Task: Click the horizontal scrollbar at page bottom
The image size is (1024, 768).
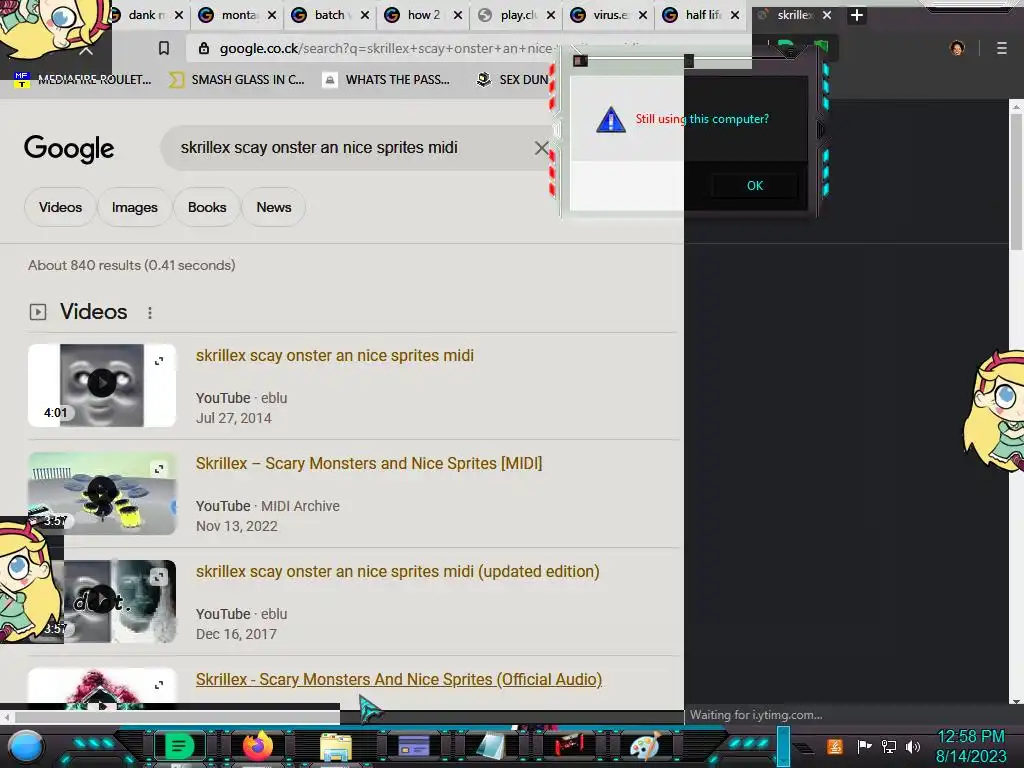Action: tap(176, 717)
